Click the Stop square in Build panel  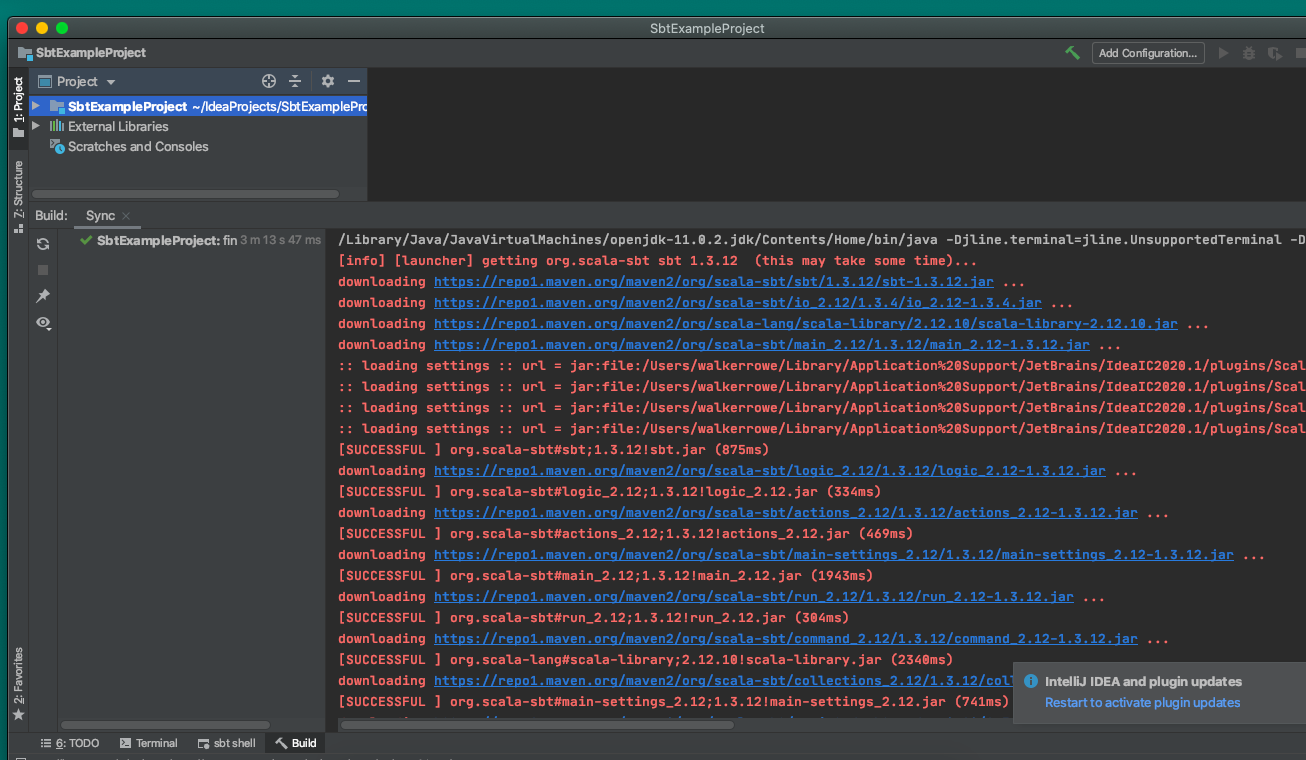[43, 269]
